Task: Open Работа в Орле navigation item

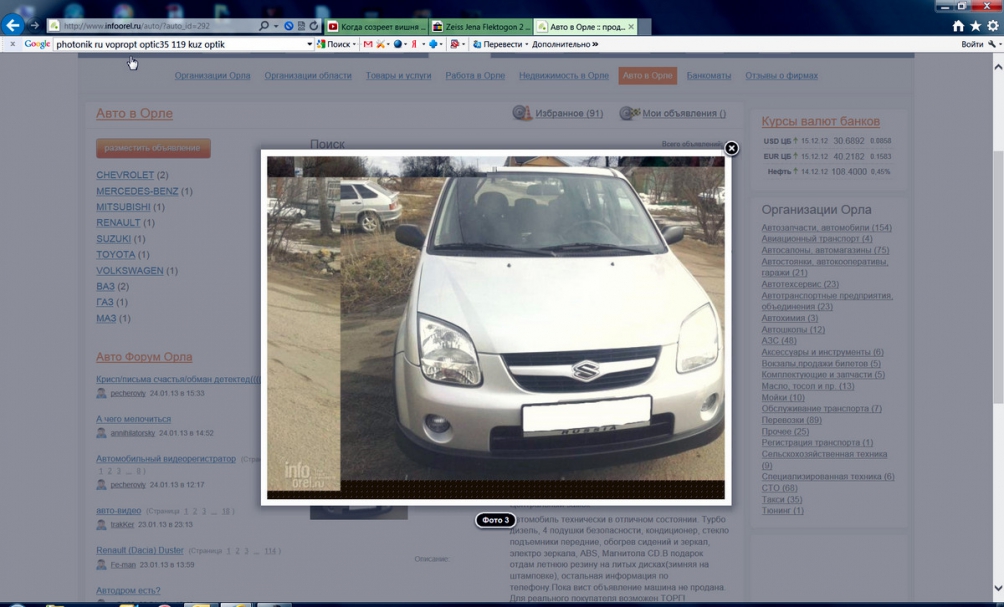Action: [x=475, y=76]
